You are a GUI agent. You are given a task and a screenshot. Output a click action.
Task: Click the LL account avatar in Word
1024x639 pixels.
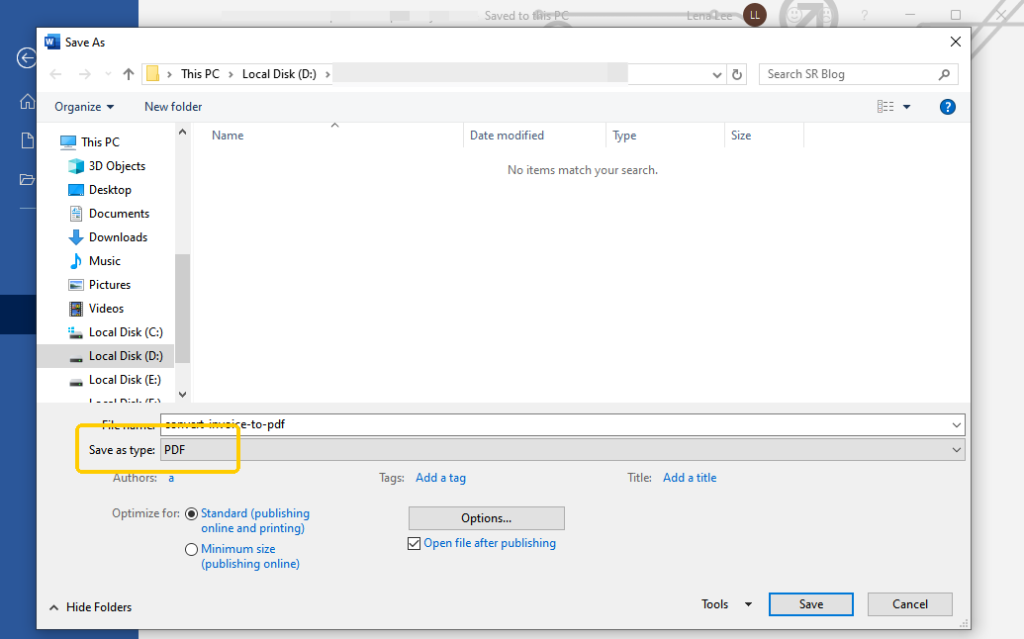click(x=755, y=15)
